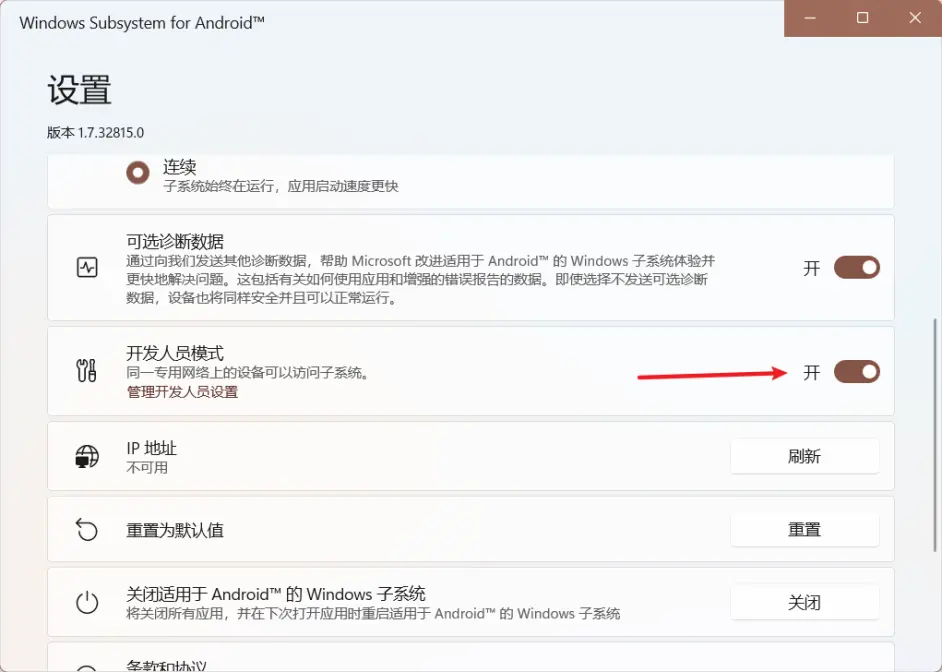Click the 重置 button
Image resolution: width=942 pixels, height=672 pixels.
[804, 530]
